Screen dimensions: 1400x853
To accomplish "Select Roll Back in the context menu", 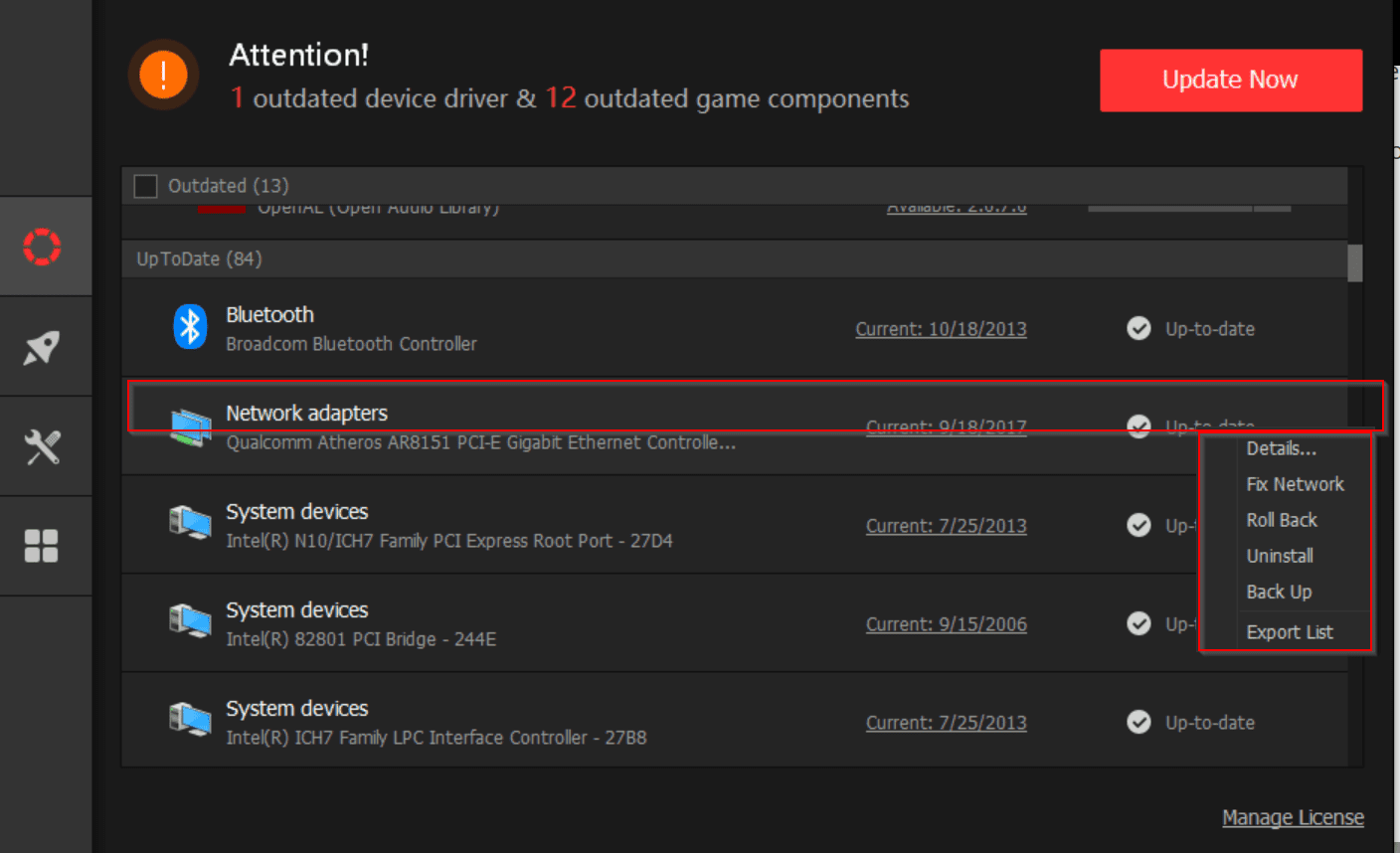I will [1282, 520].
